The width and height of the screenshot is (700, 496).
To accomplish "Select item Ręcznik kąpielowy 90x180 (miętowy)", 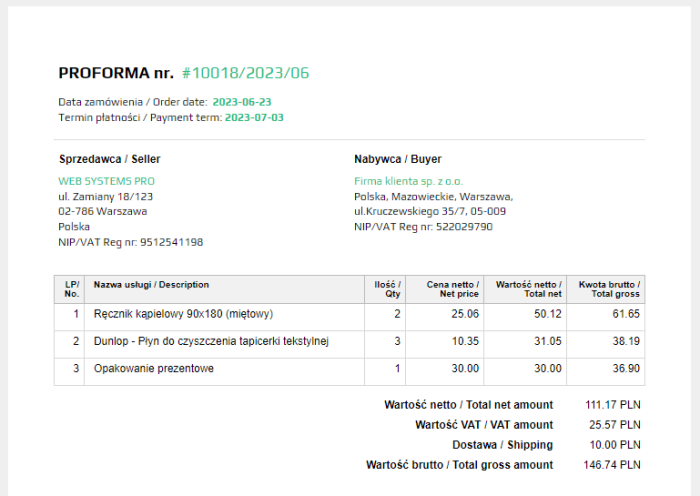I will (183, 314).
